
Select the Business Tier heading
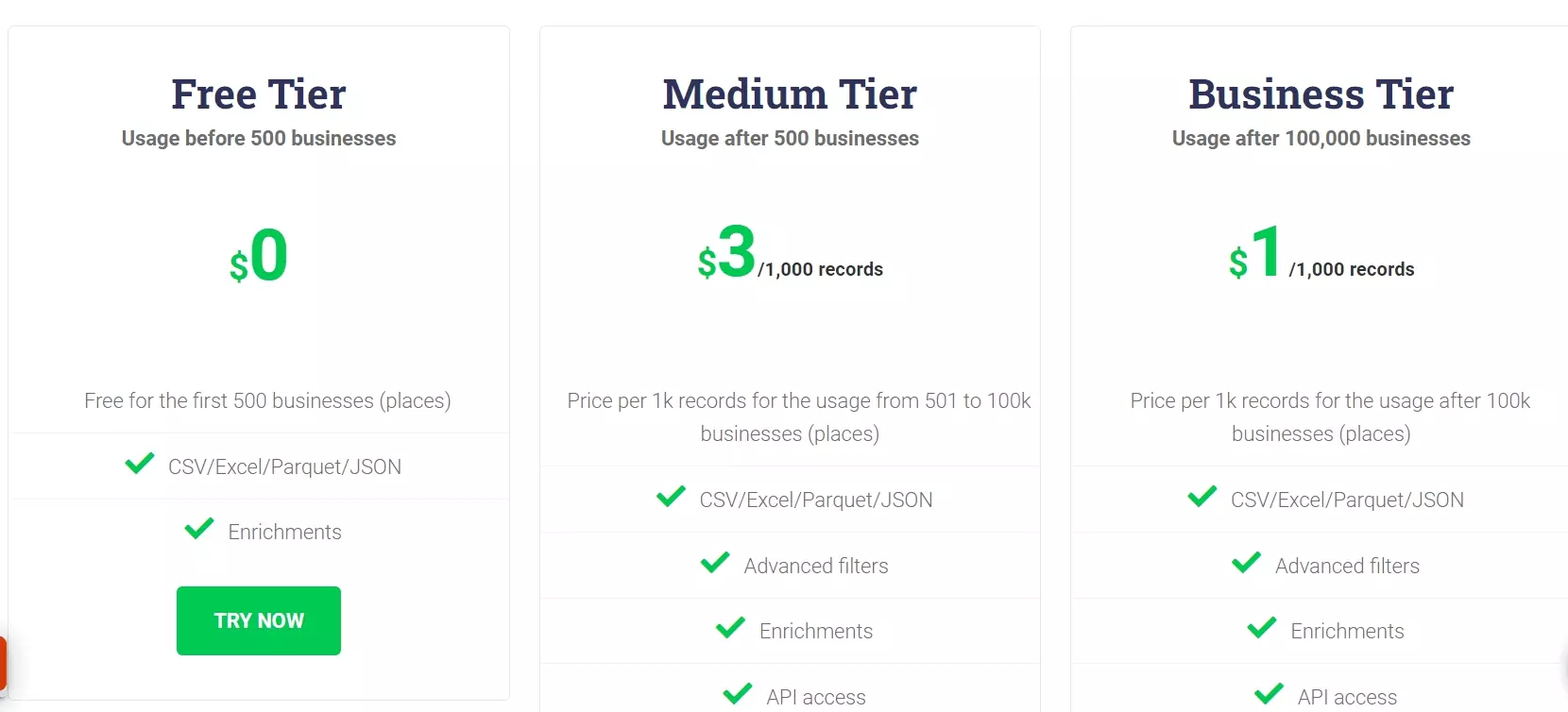(1321, 94)
